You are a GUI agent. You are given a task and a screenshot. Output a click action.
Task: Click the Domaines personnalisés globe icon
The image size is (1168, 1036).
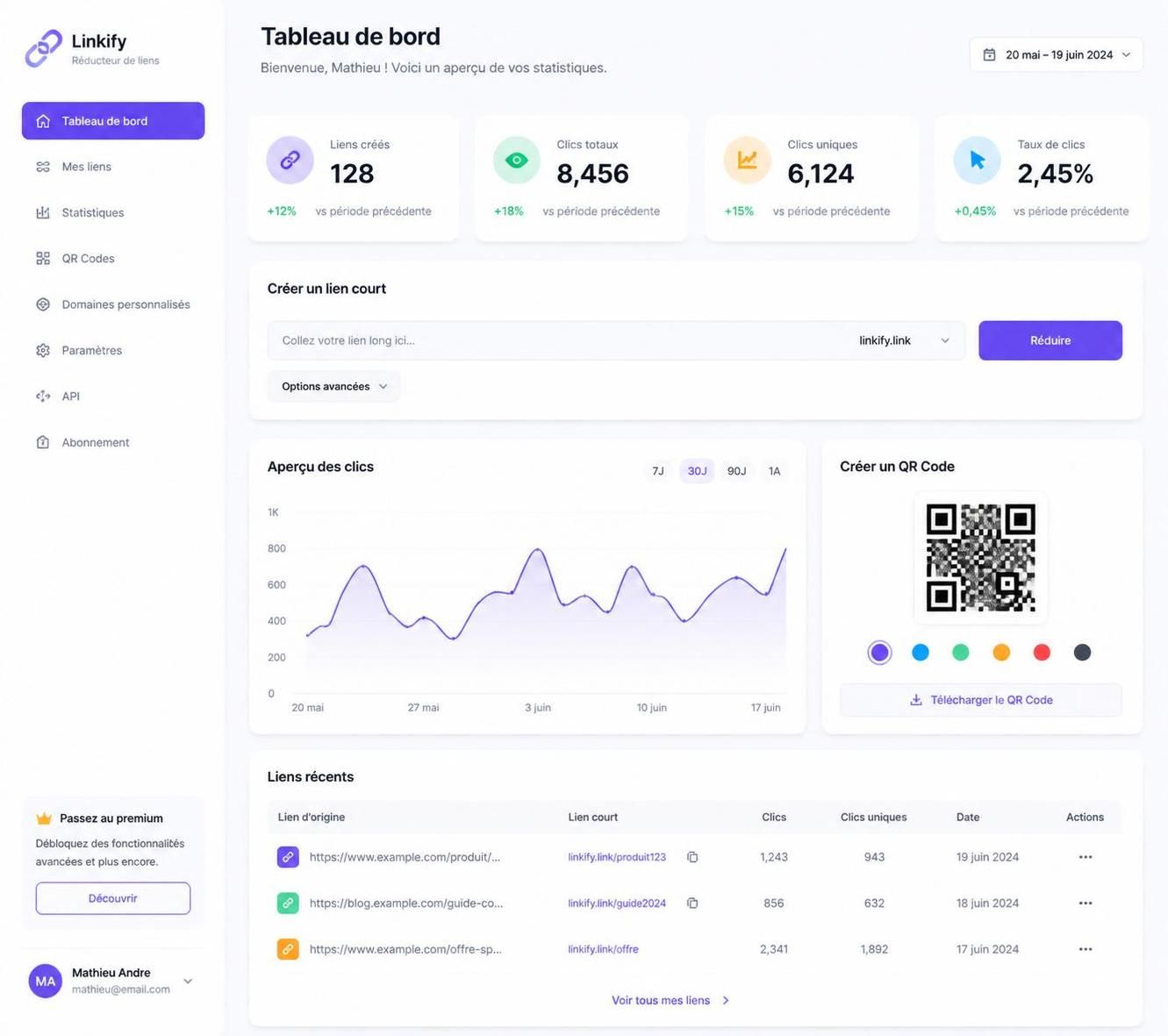pyautogui.click(x=43, y=304)
